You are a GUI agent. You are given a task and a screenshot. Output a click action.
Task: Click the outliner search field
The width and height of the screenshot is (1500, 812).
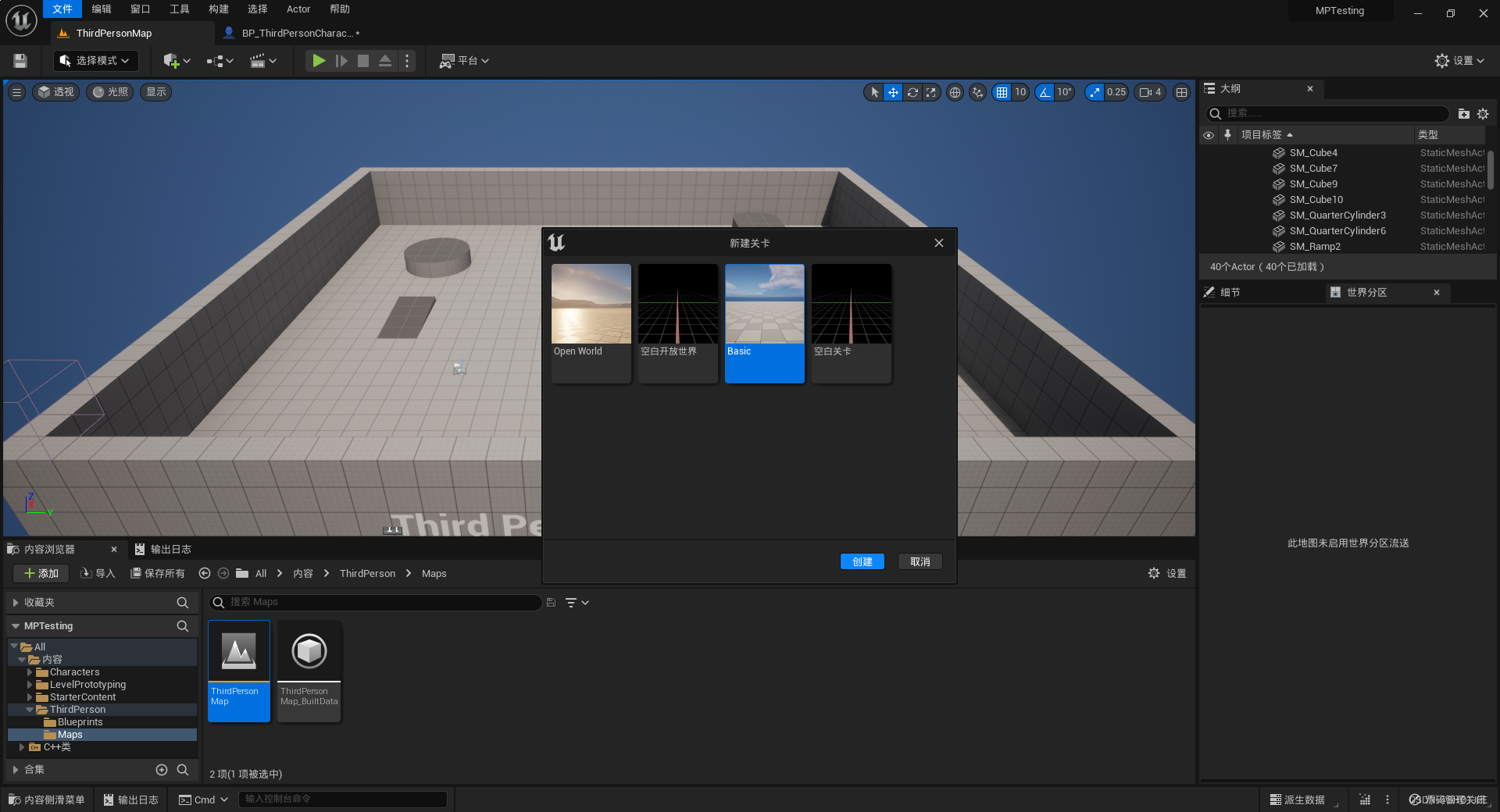[1328, 113]
